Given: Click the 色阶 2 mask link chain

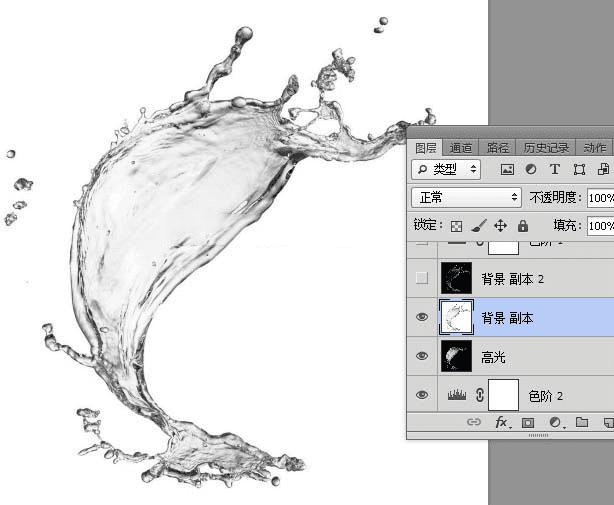Looking at the screenshot, I should coord(480,395).
